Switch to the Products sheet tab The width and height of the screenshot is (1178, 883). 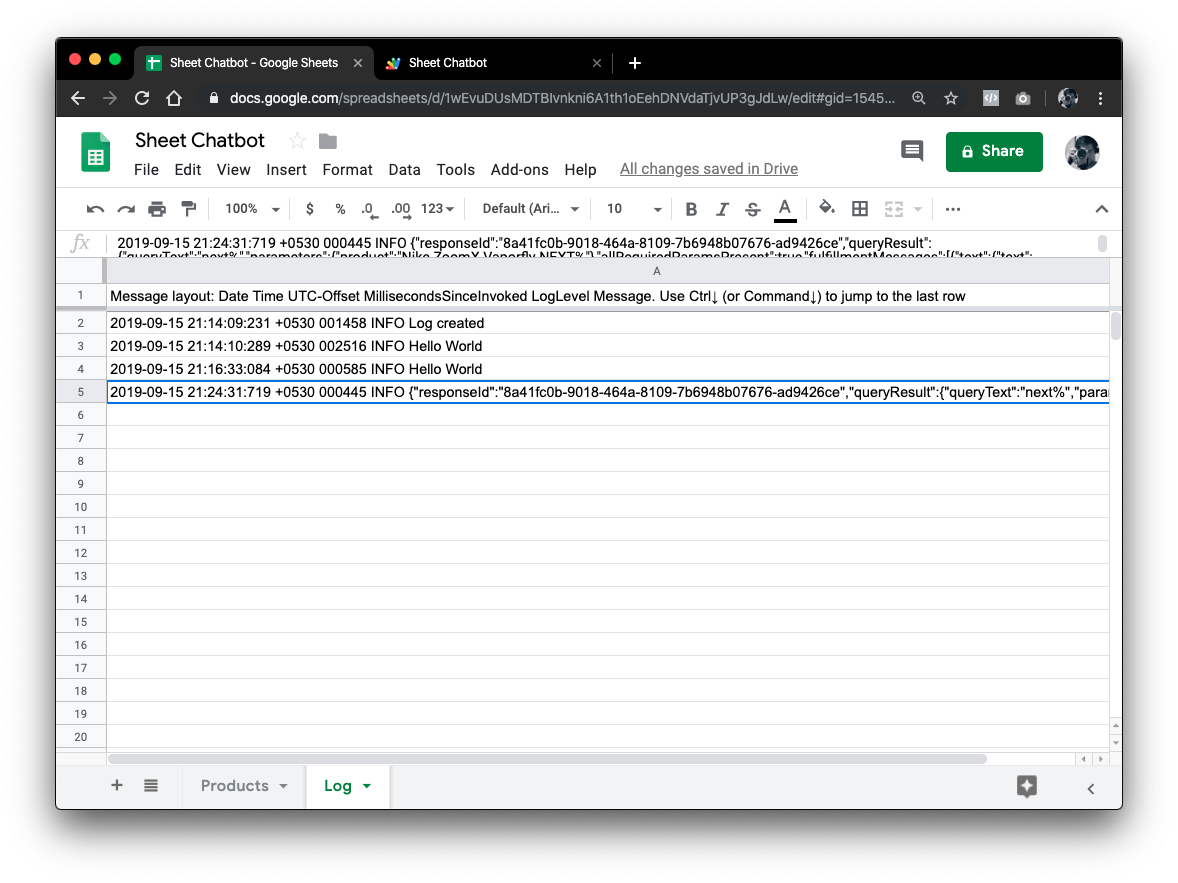234,786
